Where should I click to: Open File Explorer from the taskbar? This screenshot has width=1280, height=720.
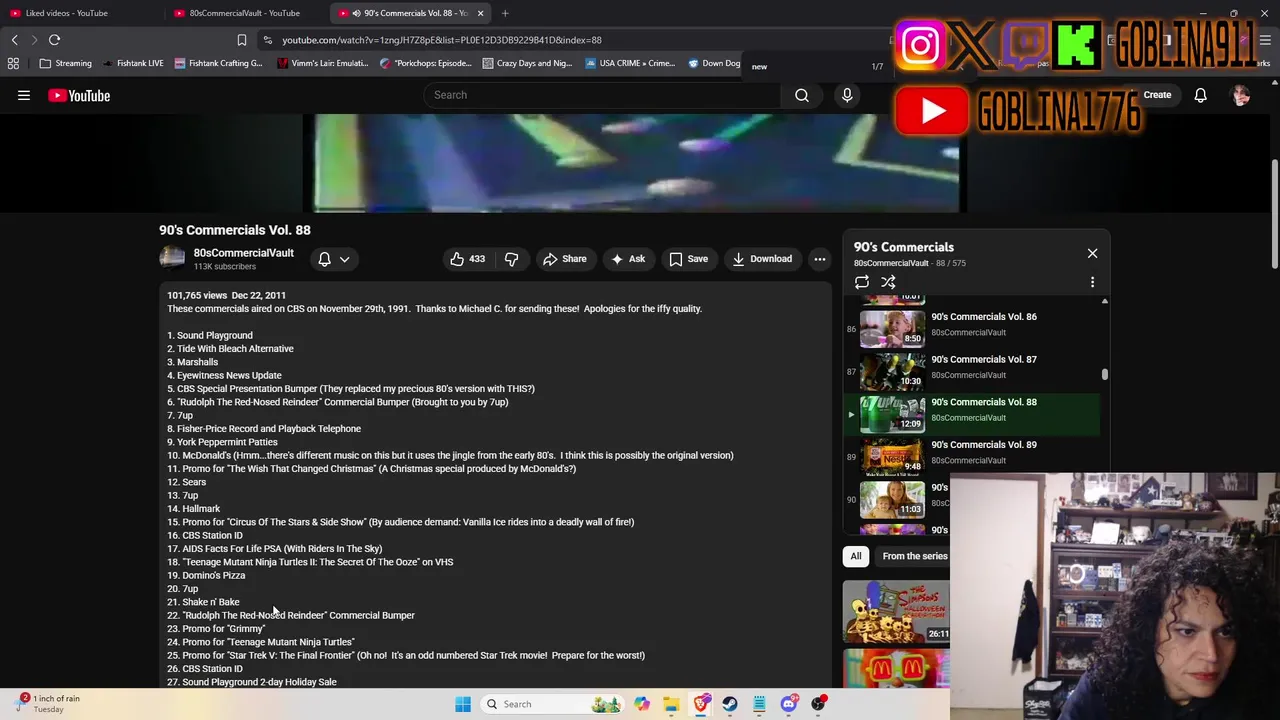coord(671,704)
